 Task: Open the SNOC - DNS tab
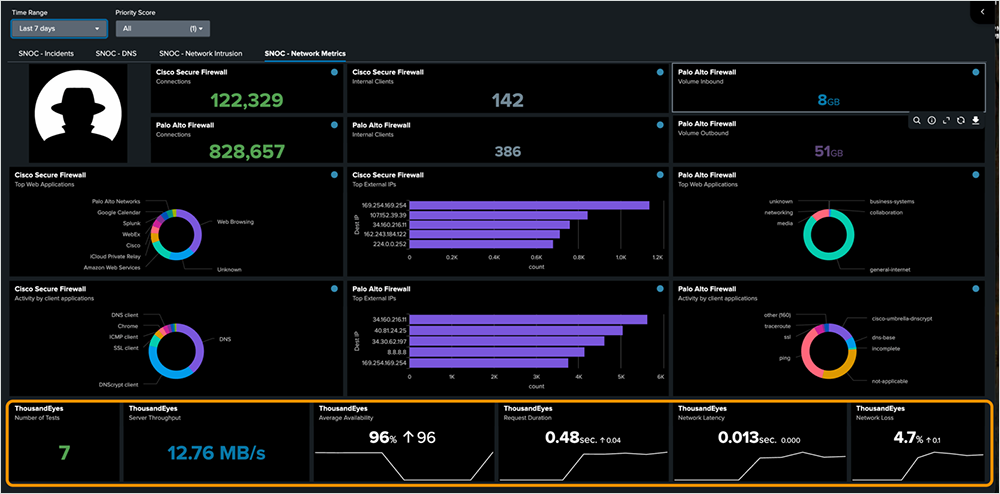click(117, 53)
